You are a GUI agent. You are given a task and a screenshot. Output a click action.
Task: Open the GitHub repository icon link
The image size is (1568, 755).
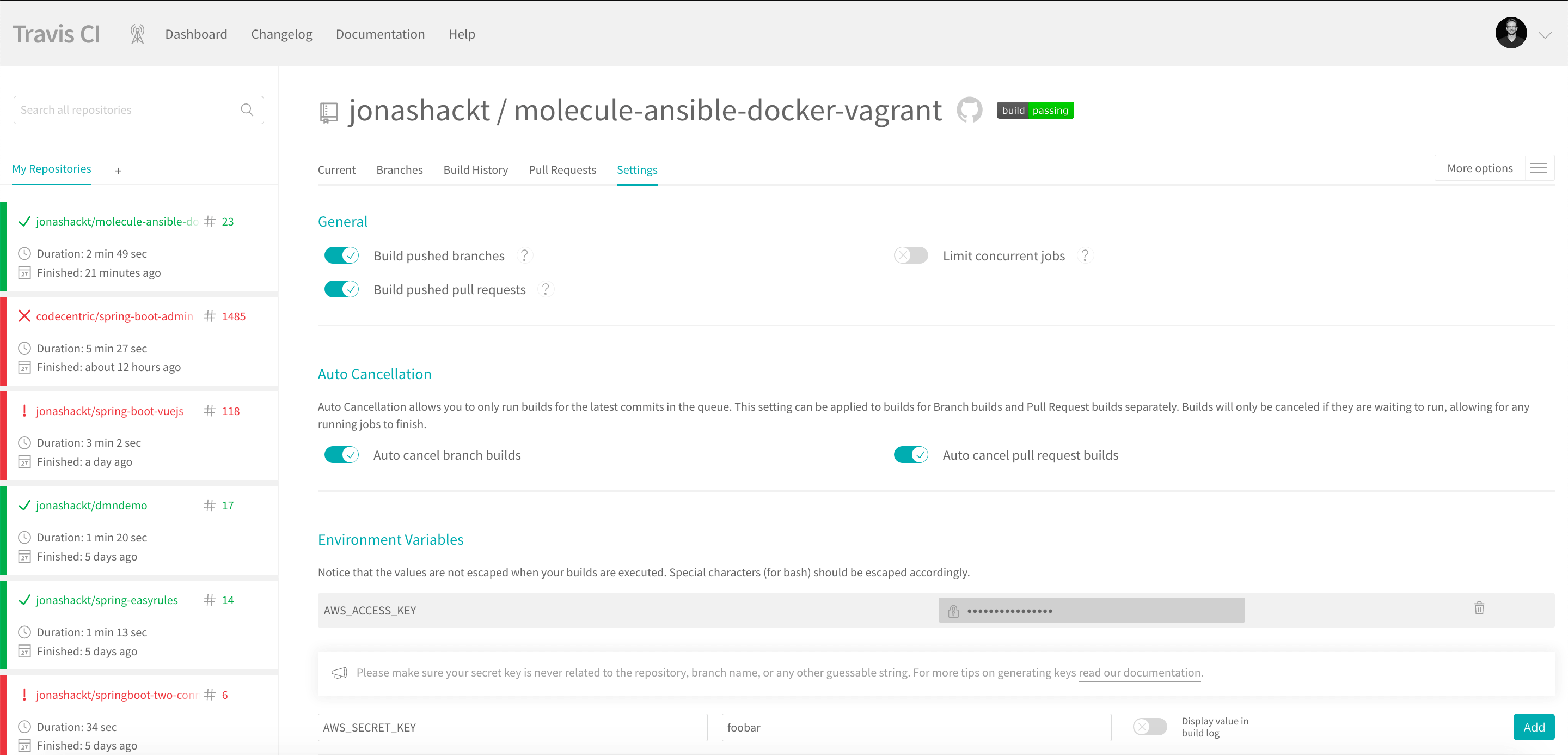click(969, 110)
